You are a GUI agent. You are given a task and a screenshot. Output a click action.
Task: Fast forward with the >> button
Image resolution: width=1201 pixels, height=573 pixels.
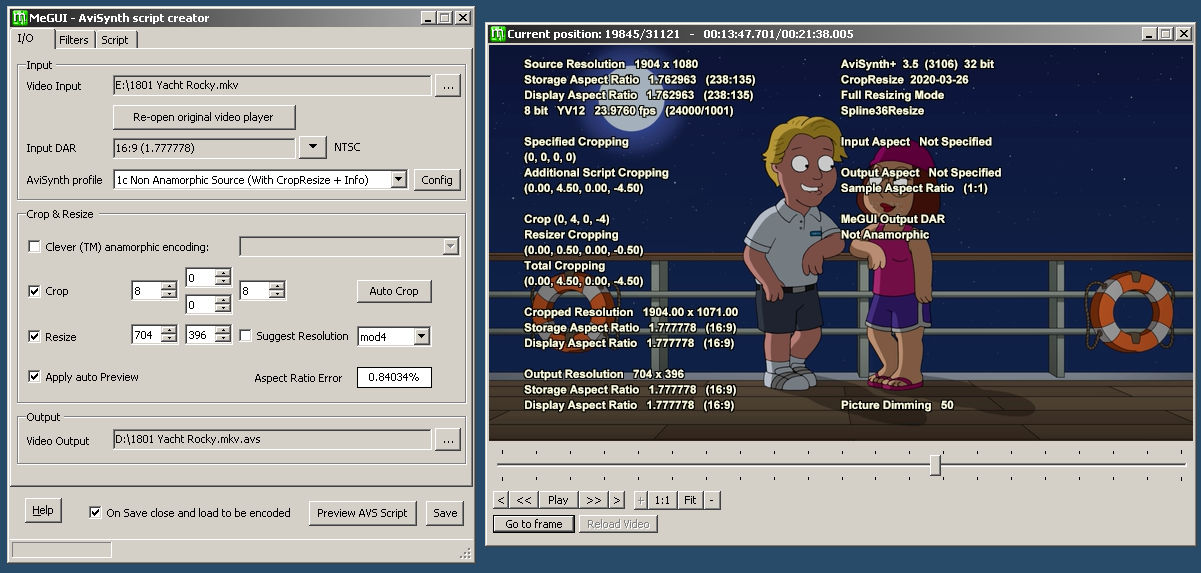[593, 500]
